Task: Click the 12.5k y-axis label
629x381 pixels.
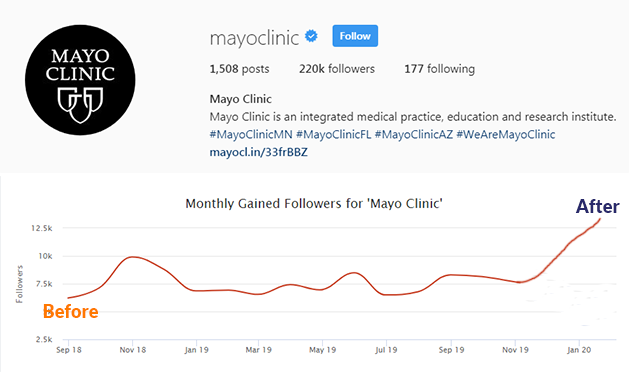Action: [x=42, y=228]
